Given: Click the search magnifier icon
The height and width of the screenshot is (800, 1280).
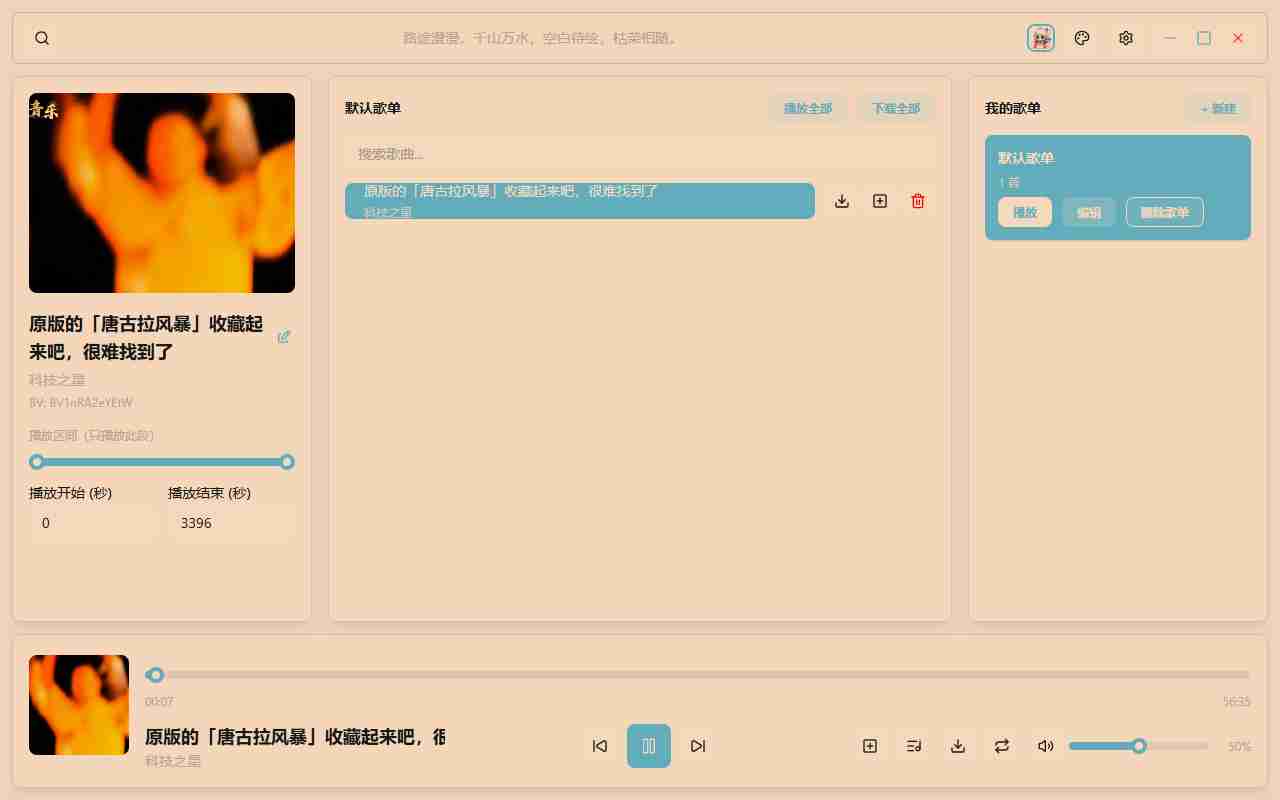Looking at the screenshot, I should pos(42,38).
